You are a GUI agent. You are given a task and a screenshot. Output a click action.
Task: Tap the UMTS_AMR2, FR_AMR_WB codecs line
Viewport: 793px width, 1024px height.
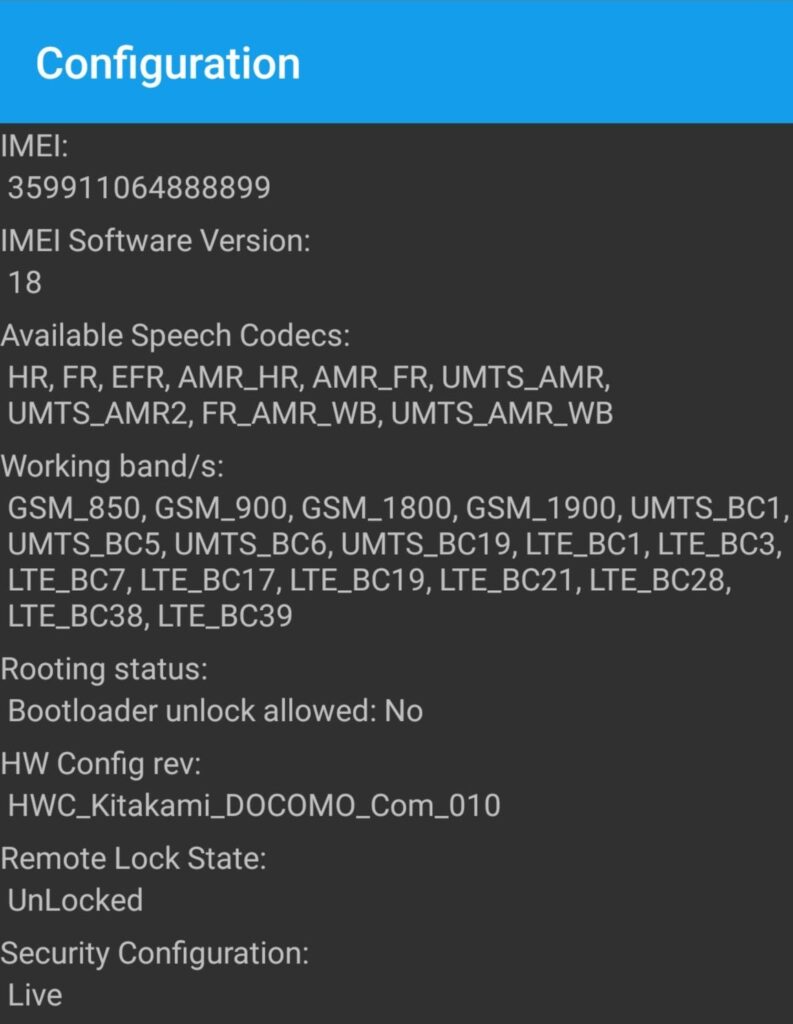point(310,413)
